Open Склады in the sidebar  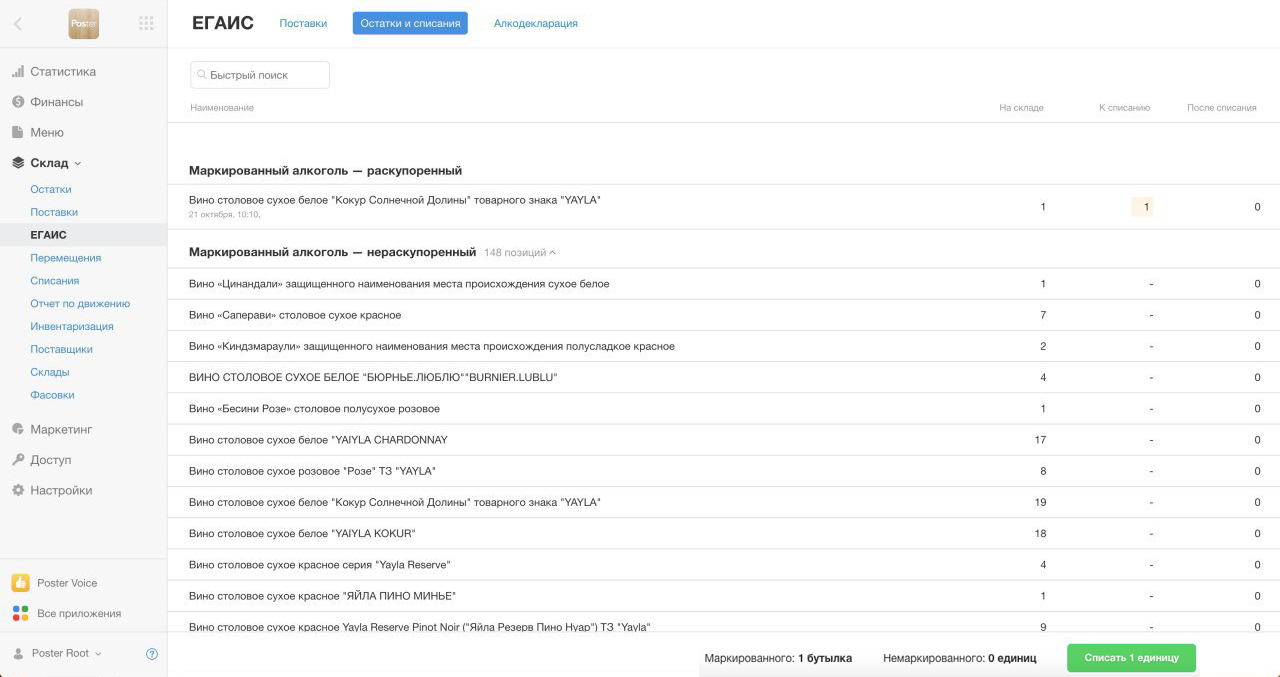click(50, 372)
